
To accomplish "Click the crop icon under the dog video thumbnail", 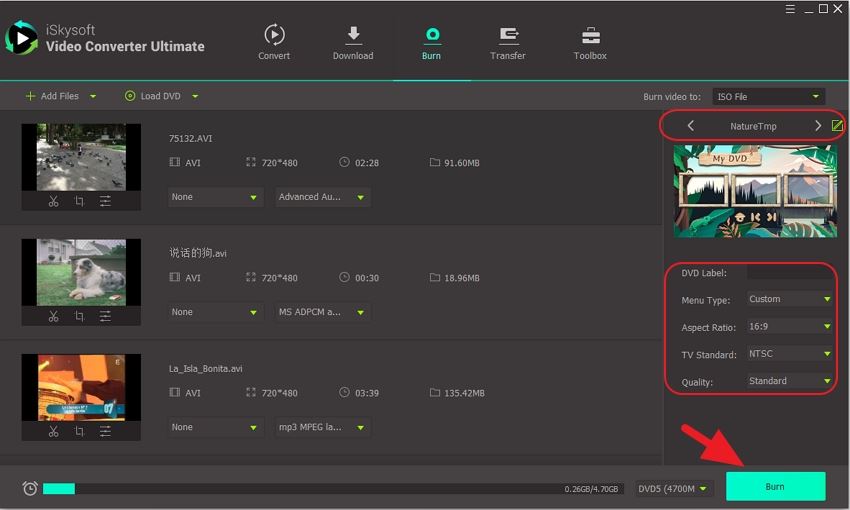I will pos(79,316).
